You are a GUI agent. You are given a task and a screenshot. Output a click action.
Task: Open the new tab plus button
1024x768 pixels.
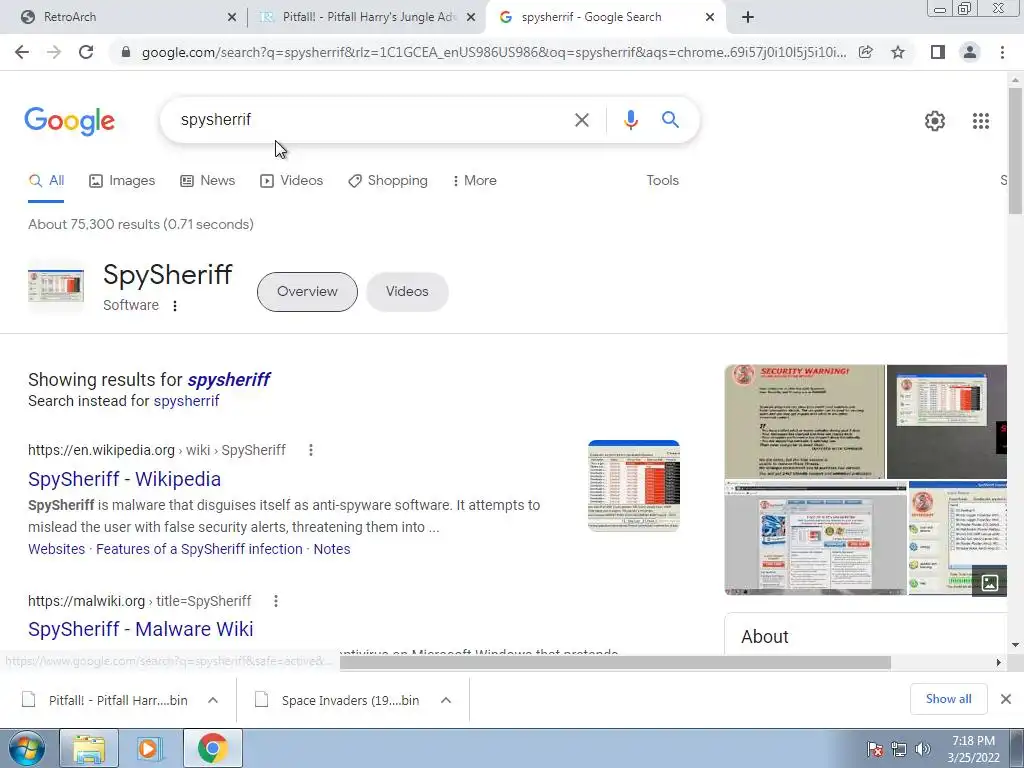[748, 17]
